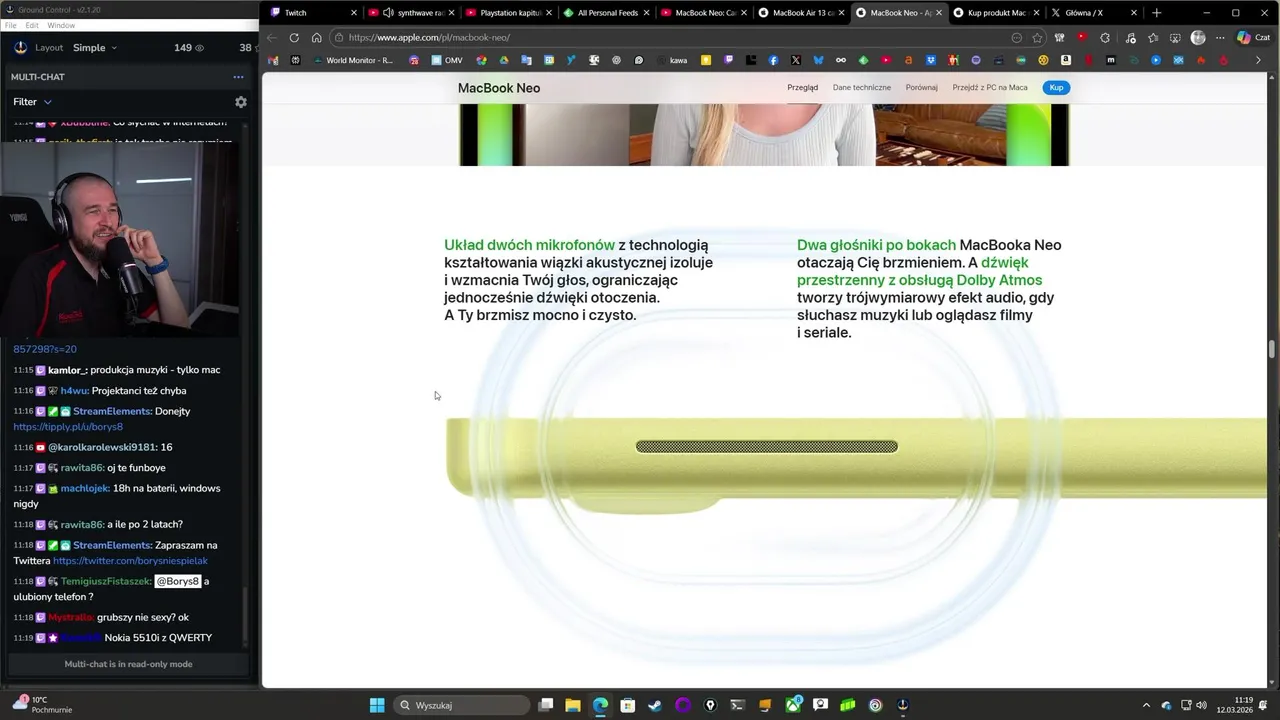The height and width of the screenshot is (720, 1280).
Task: Show more bookmarks with the overflow chevron
Action: point(1258,60)
